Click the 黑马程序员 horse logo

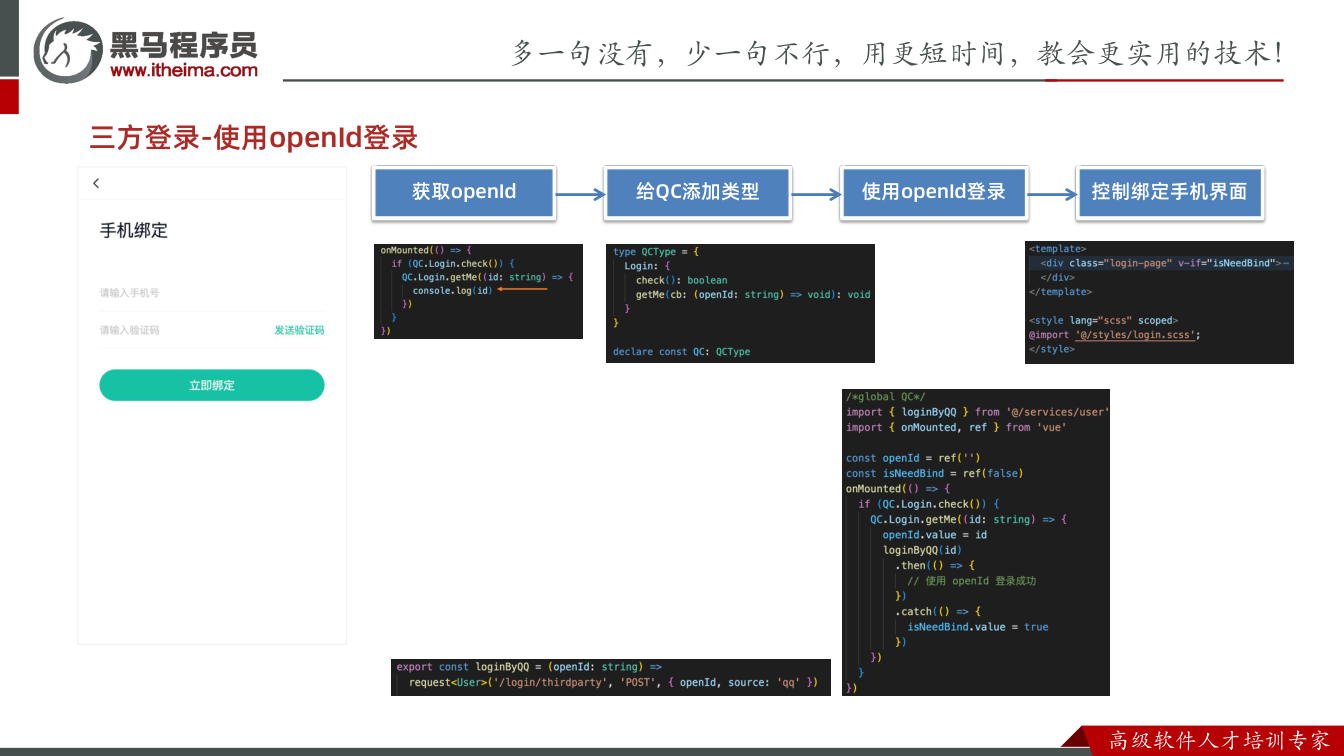66,49
